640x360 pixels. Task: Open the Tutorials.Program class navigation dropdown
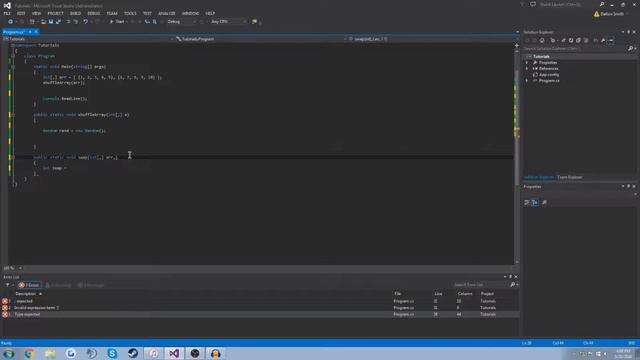tap(261, 39)
